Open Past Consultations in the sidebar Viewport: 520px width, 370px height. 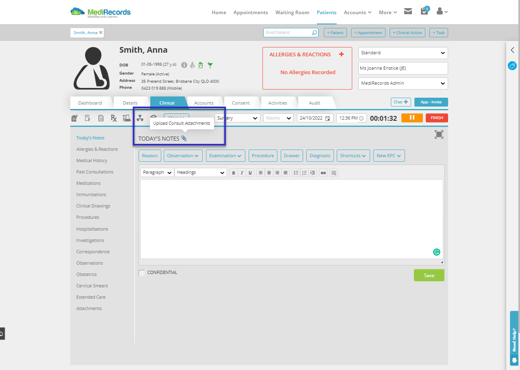tap(95, 172)
